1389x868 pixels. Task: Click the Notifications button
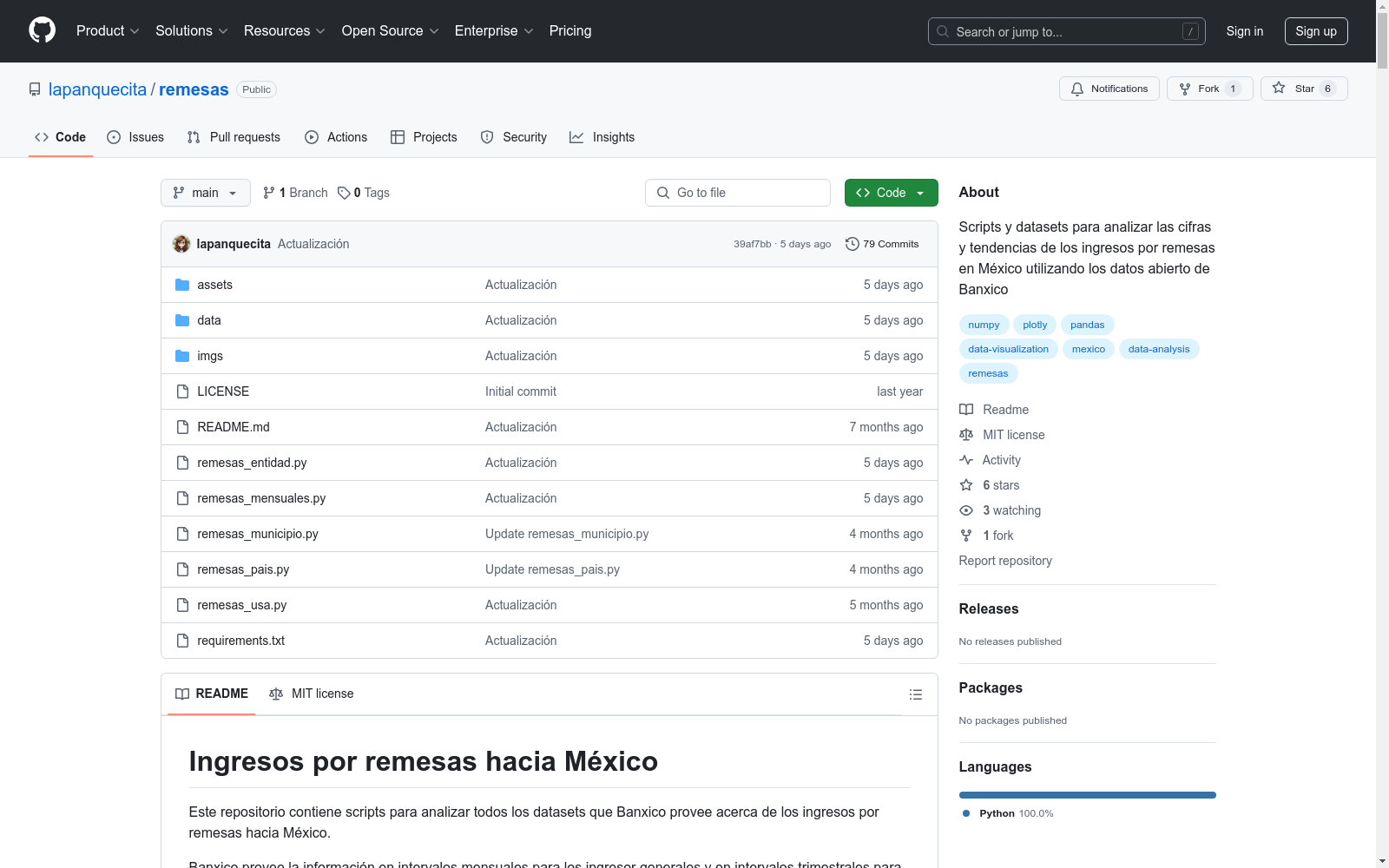tap(1109, 89)
